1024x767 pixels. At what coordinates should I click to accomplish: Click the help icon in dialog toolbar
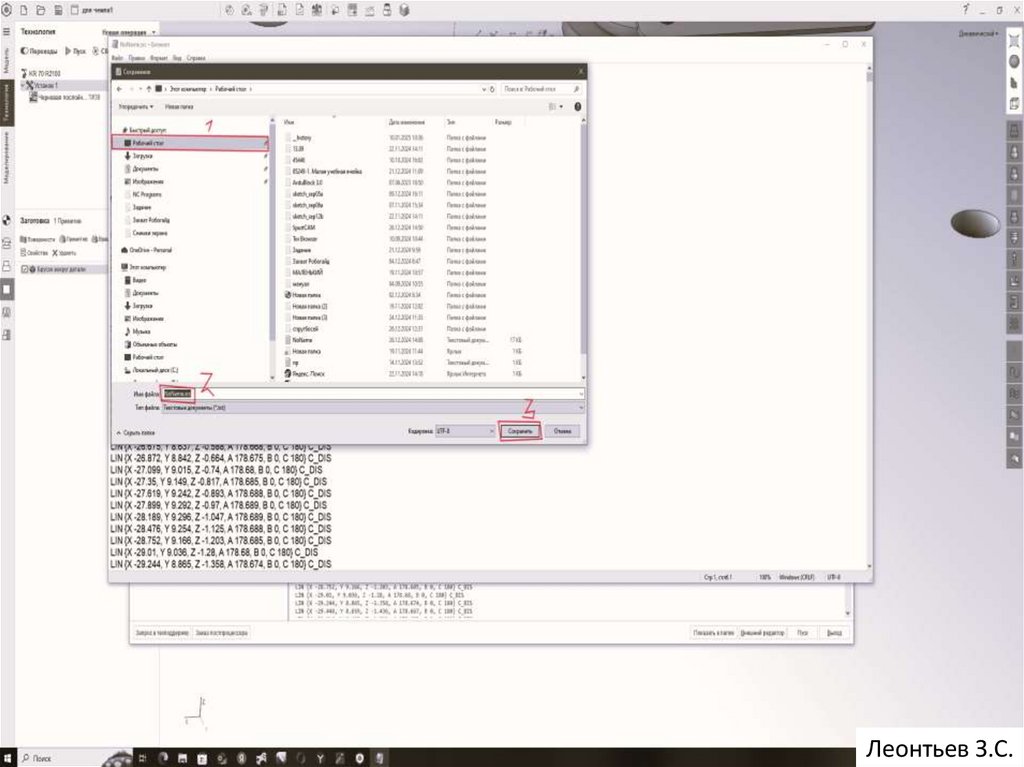[577, 106]
